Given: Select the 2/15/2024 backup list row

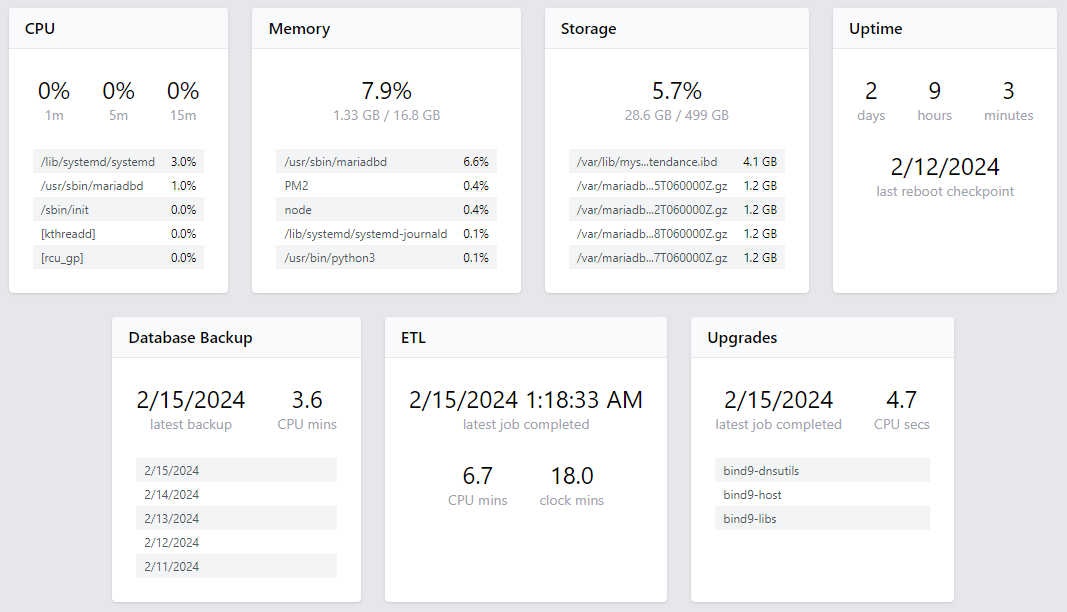Looking at the screenshot, I should click(x=236, y=470).
